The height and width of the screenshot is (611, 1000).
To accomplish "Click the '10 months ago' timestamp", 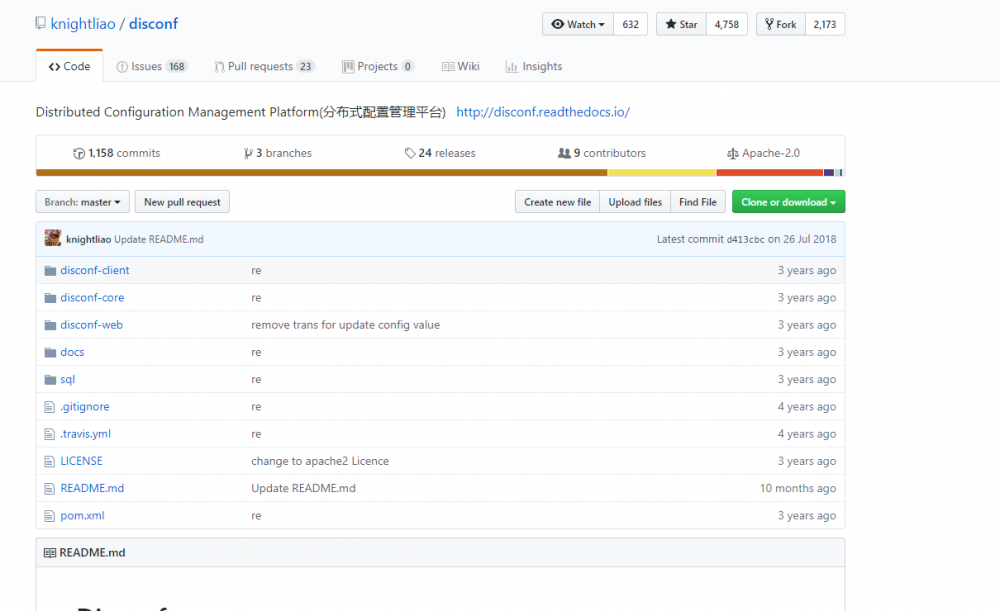I will pyautogui.click(x=798, y=489).
